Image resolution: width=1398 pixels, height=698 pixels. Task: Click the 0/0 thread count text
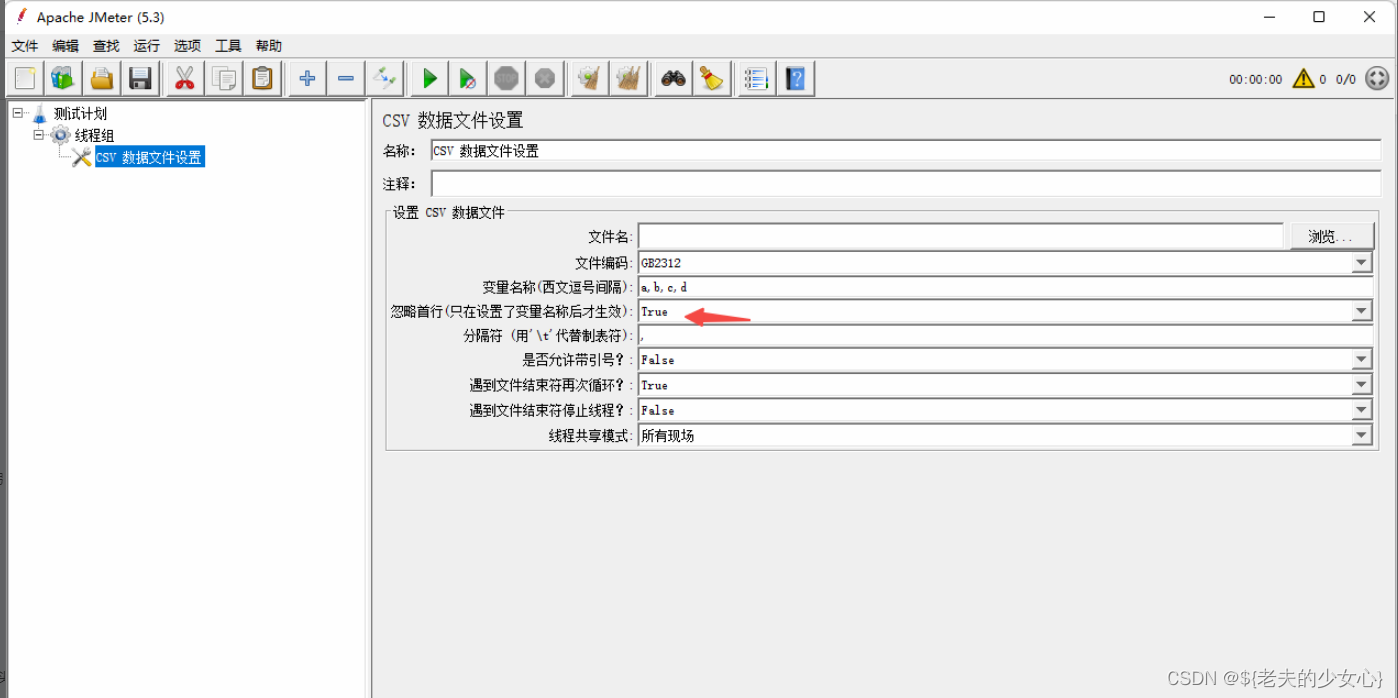tap(1346, 79)
